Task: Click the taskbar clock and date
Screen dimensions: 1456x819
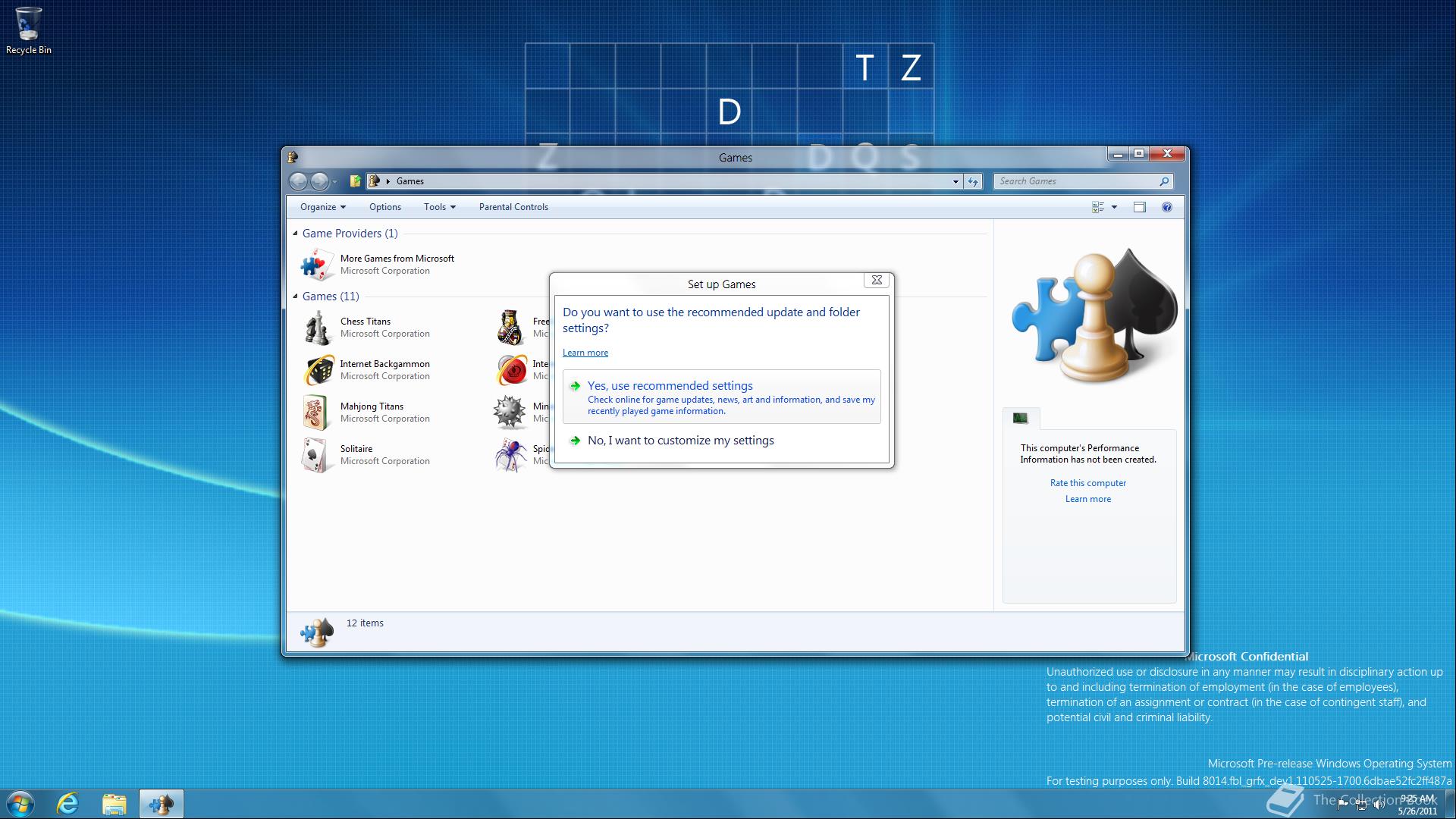Action: pos(1417,805)
